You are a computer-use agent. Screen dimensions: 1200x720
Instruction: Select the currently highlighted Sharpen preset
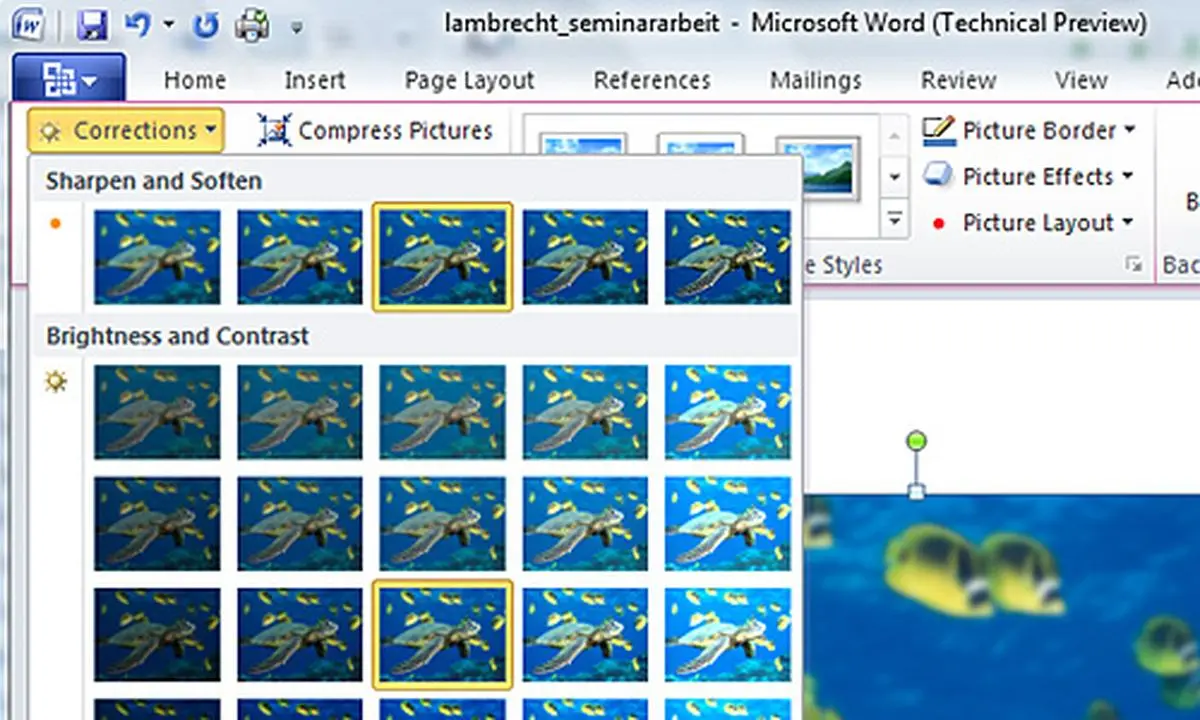442,257
